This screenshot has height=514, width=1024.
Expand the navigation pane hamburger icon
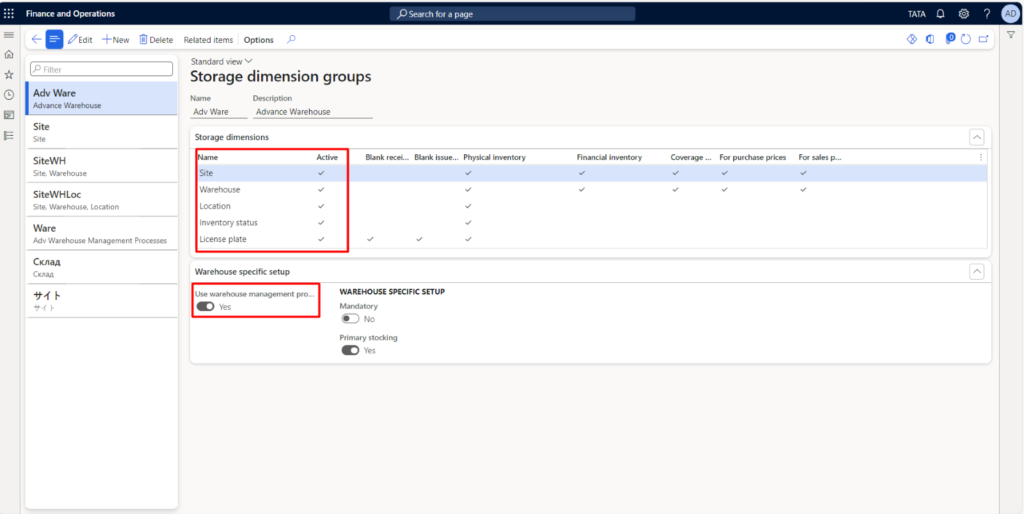9,35
